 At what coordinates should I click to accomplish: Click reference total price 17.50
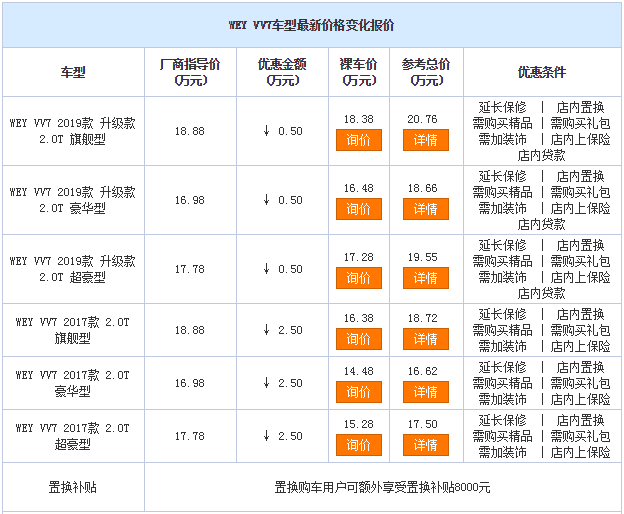coord(422,424)
